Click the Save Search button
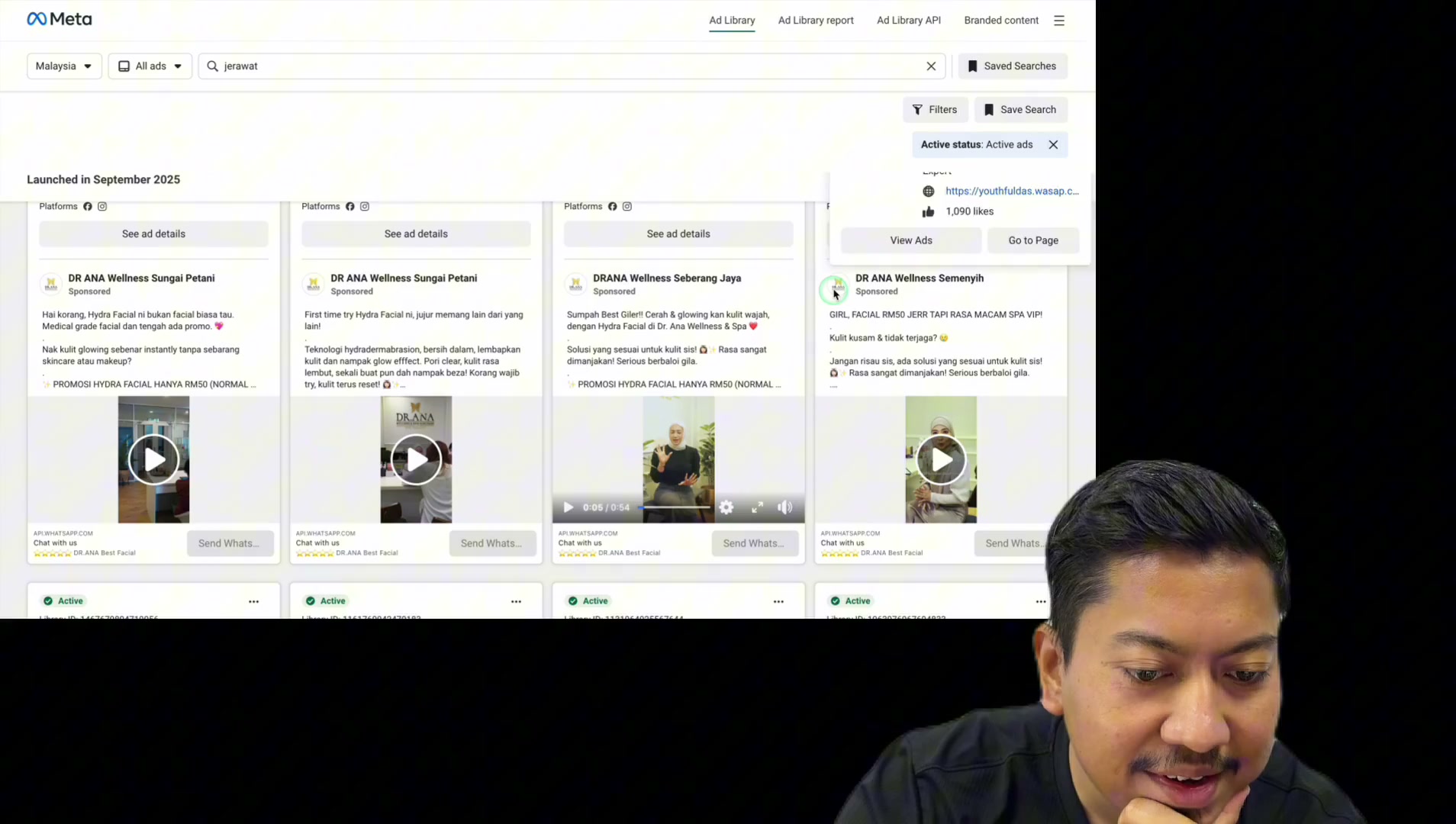 click(1020, 110)
